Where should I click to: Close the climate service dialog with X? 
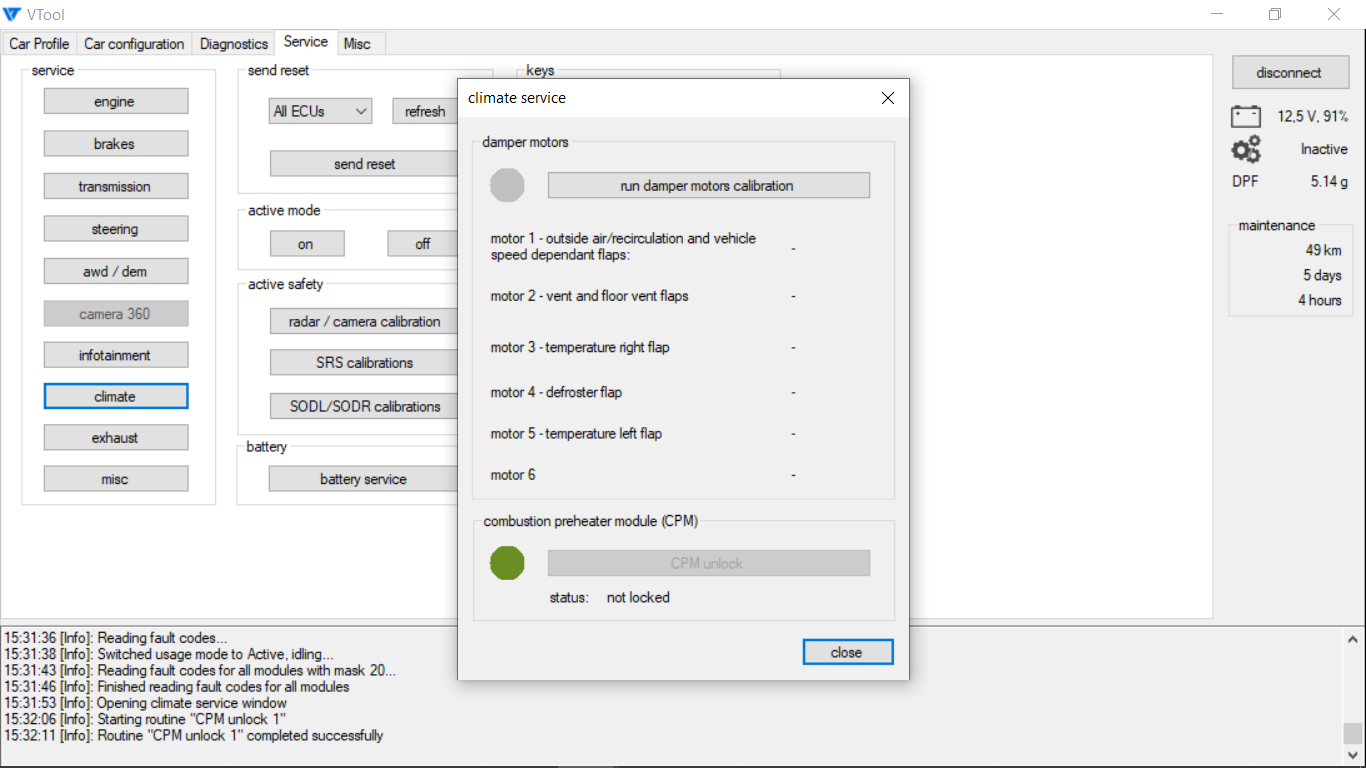(887, 98)
